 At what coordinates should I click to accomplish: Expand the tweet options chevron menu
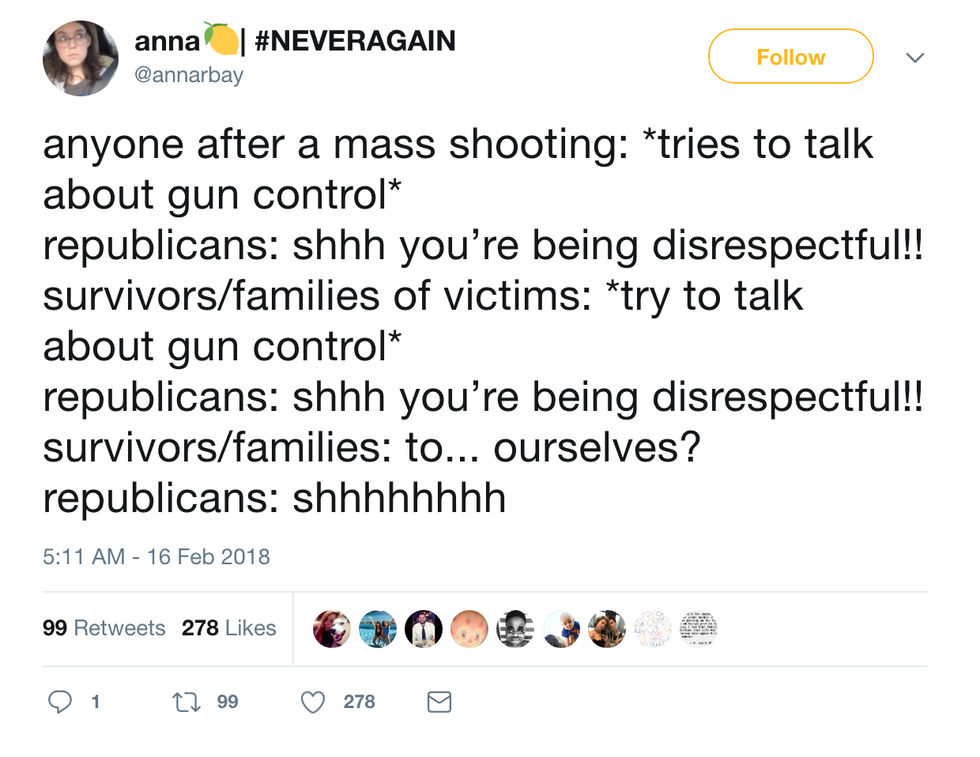point(914,58)
